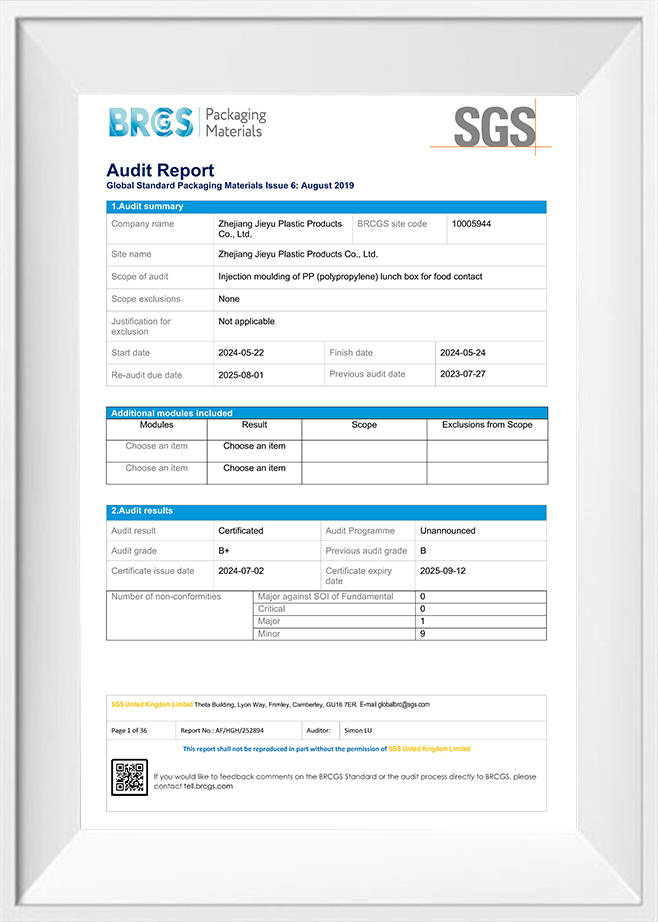Click the 'Number of non-conformities' label
Viewport: 658px width, 922px height.
[x=166, y=597]
